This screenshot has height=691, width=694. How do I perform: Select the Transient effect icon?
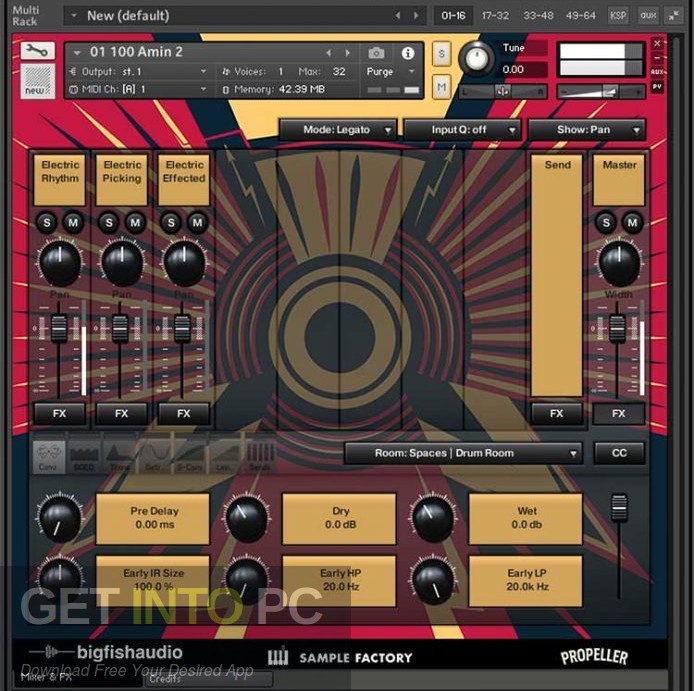coord(119,456)
